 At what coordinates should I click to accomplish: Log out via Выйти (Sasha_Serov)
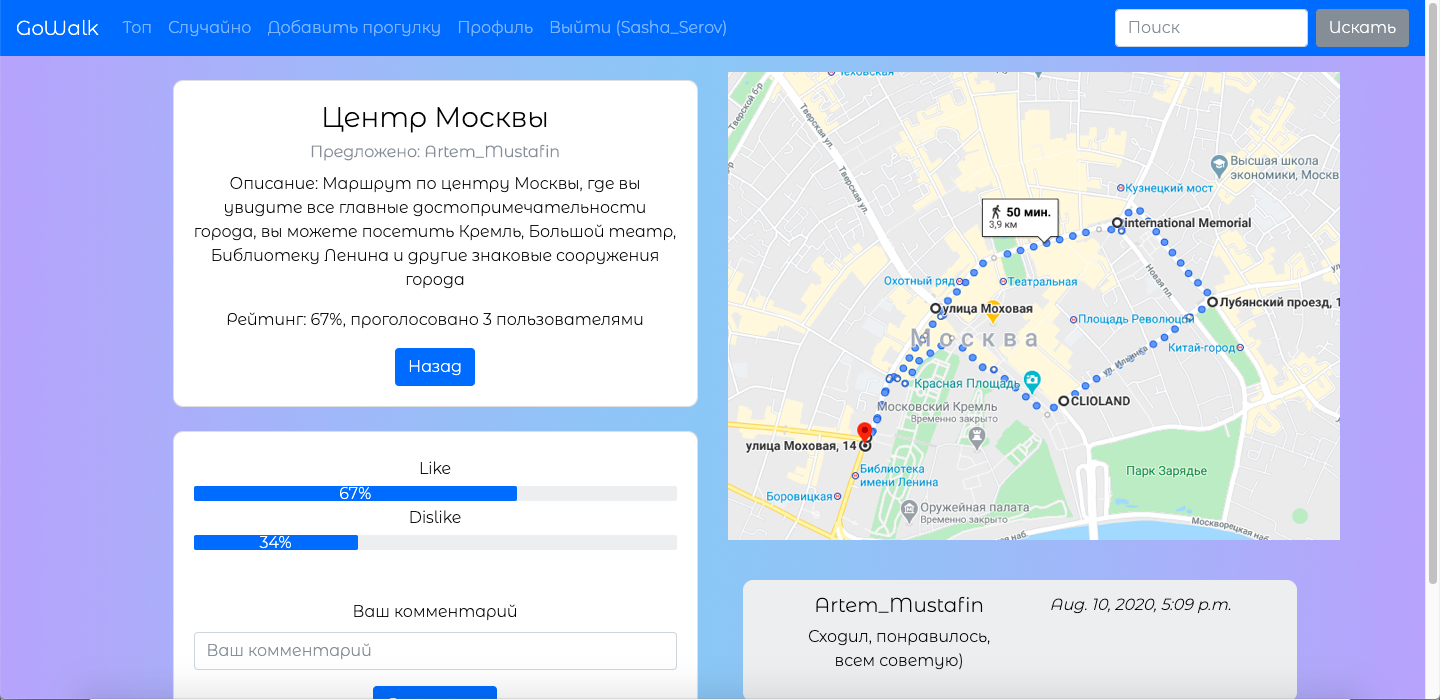638,27
